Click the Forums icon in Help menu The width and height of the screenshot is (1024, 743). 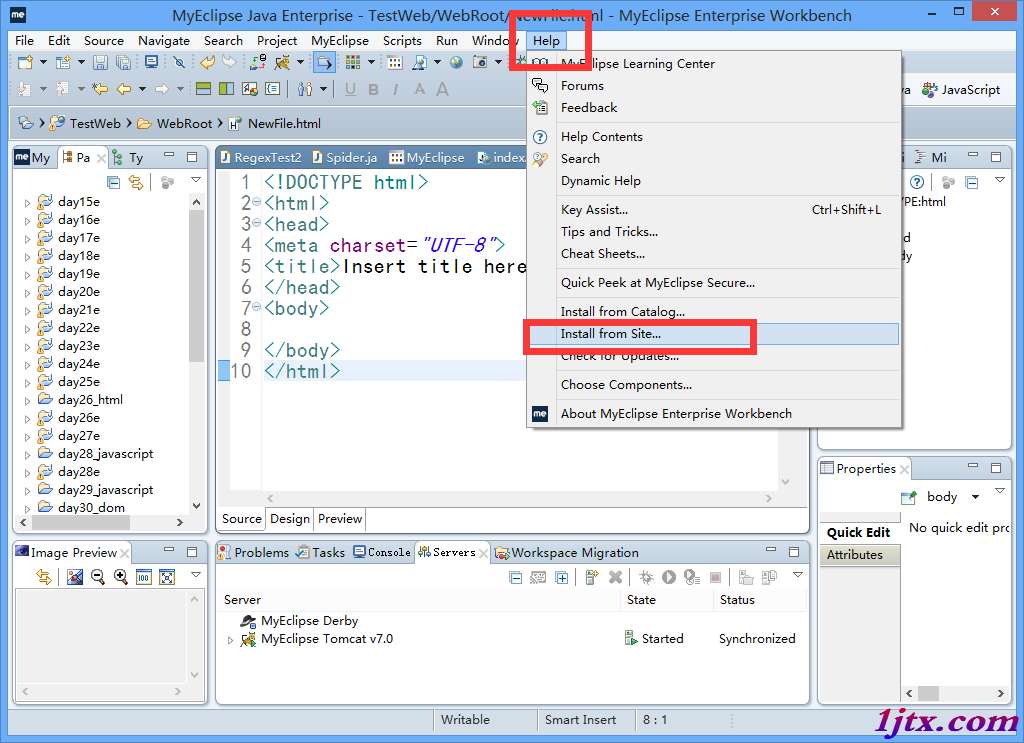tap(540, 86)
